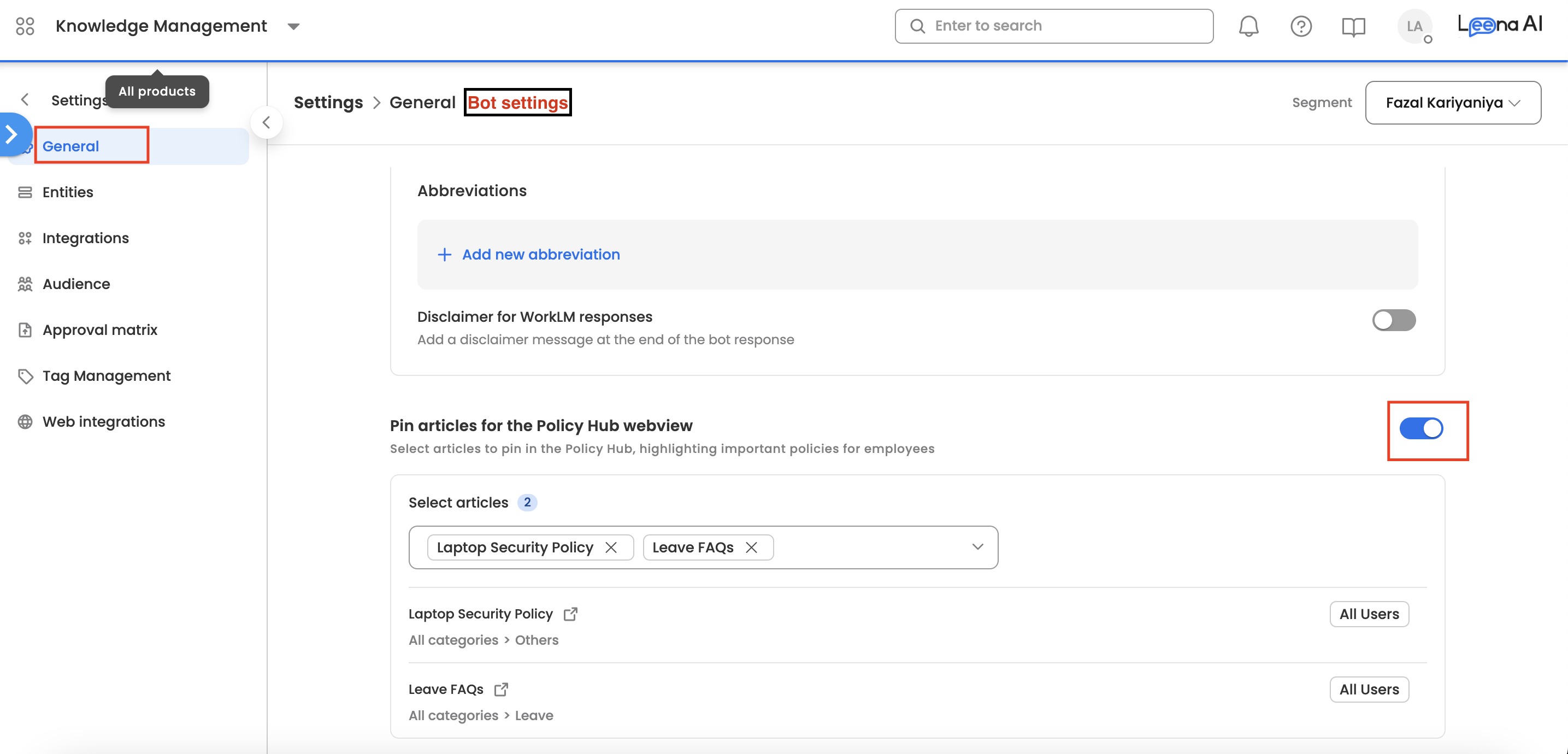Click the Enter to search field

pyautogui.click(x=1053, y=26)
